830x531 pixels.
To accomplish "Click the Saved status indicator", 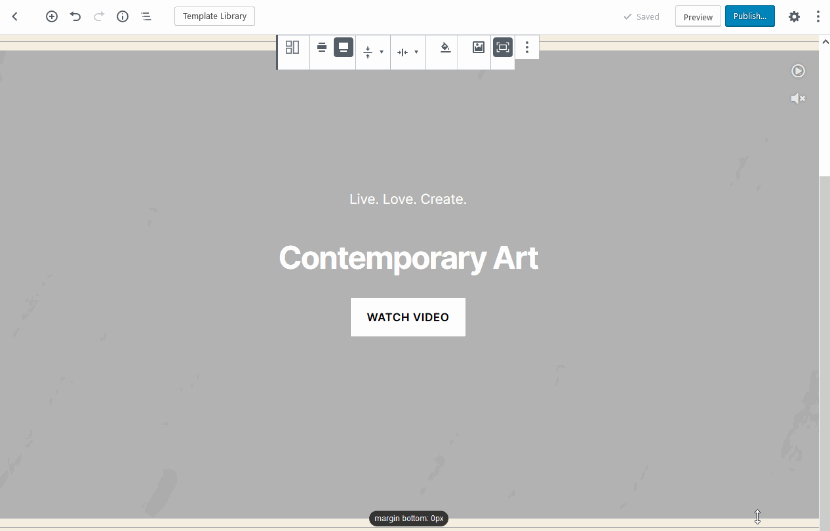I will click(641, 17).
